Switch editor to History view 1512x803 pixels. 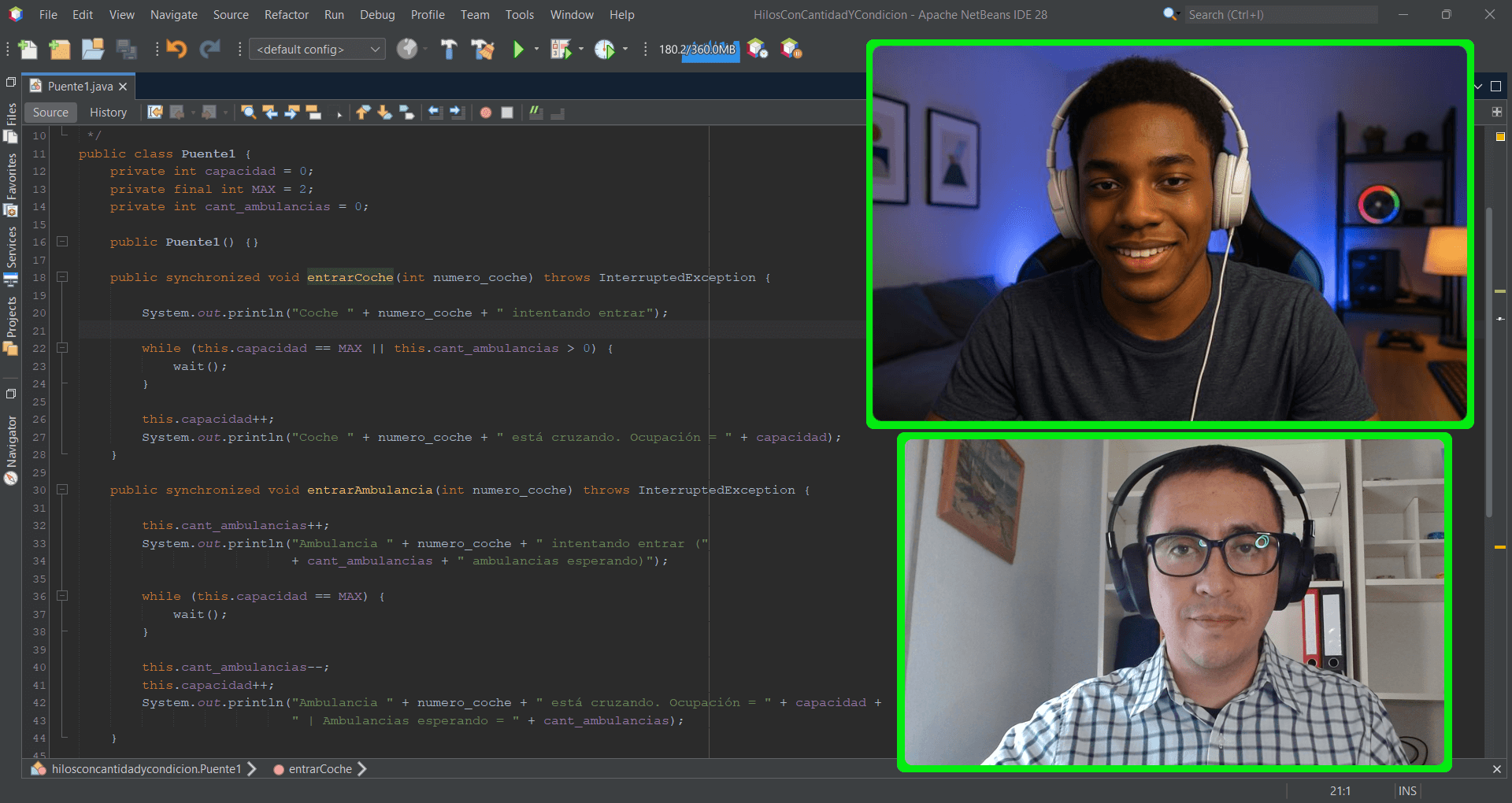coord(108,113)
